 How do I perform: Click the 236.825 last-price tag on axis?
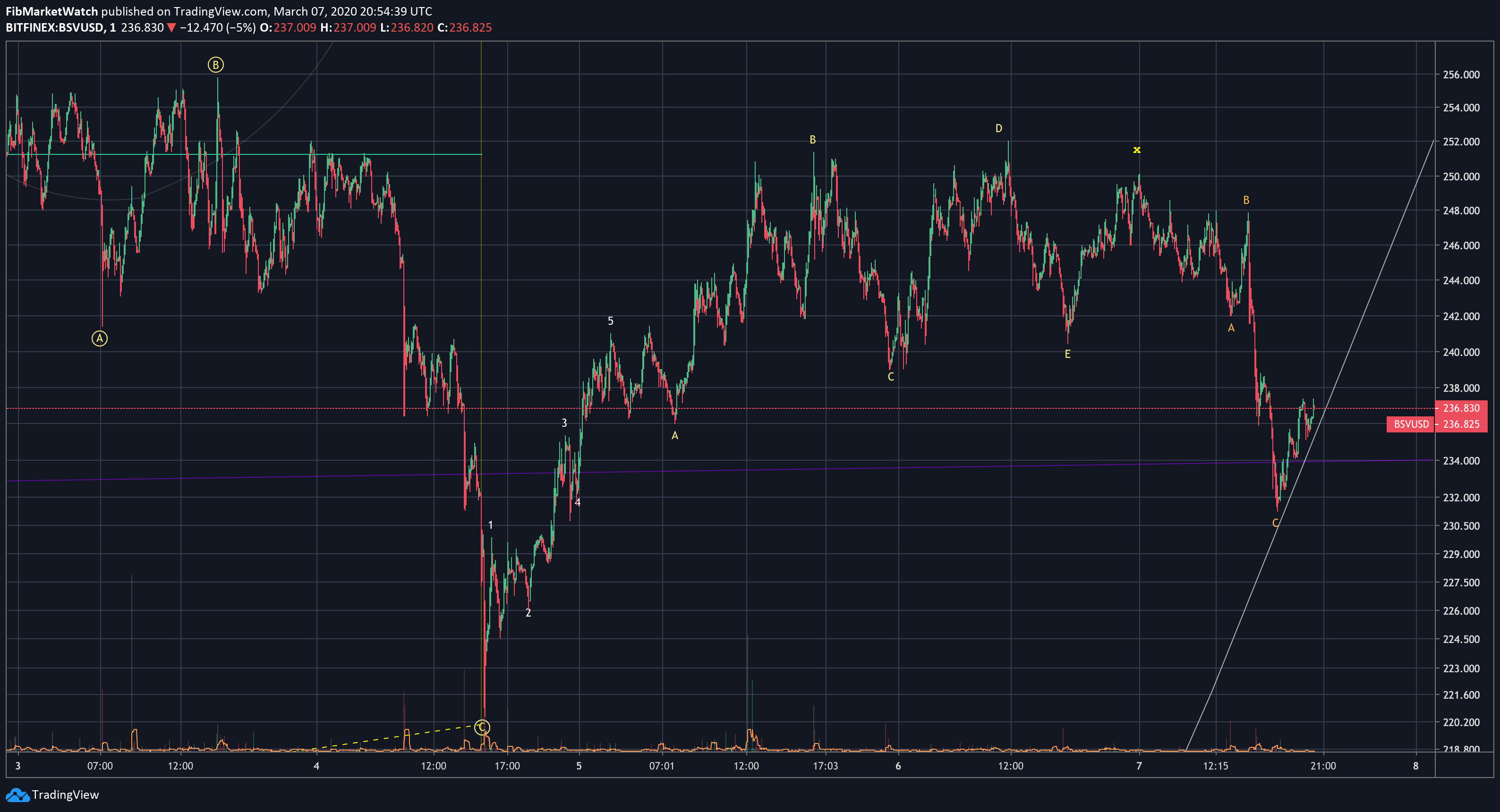pyautogui.click(x=1461, y=424)
